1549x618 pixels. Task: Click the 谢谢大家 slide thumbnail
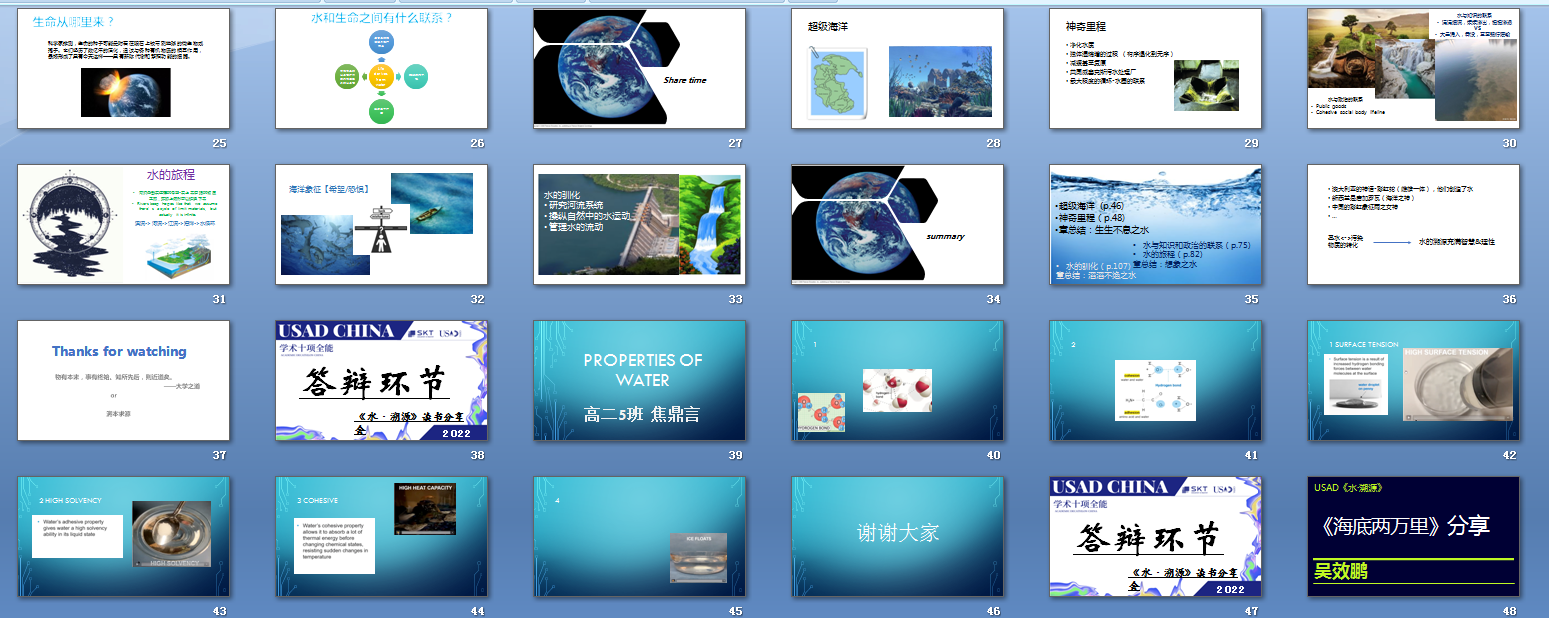click(x=898, y=536)
